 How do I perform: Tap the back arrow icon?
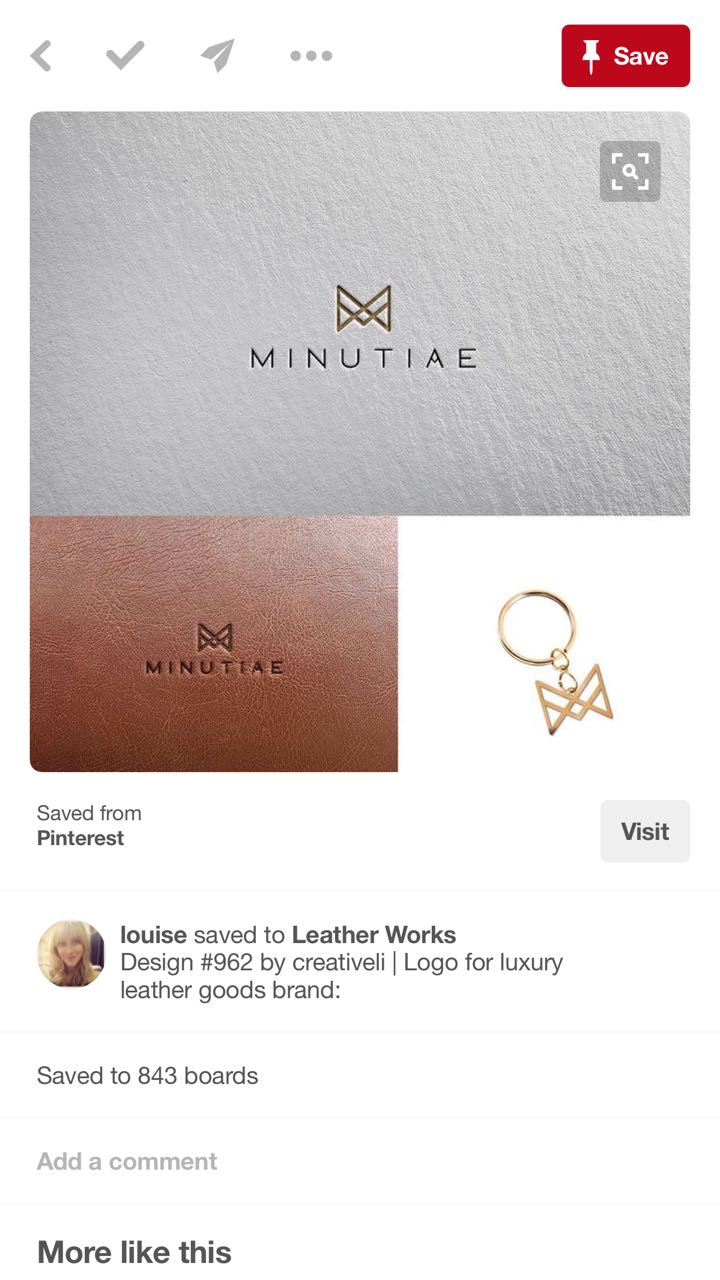[41, 56]
